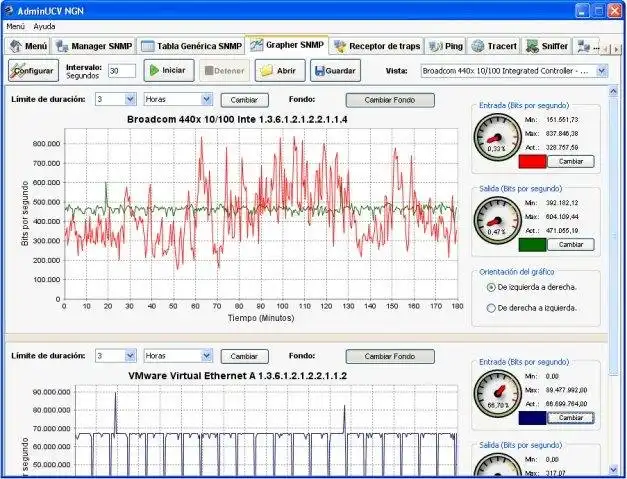Select the Tracert globe icon
This screenshot has height=479, width=627.
tap(477, 46)
